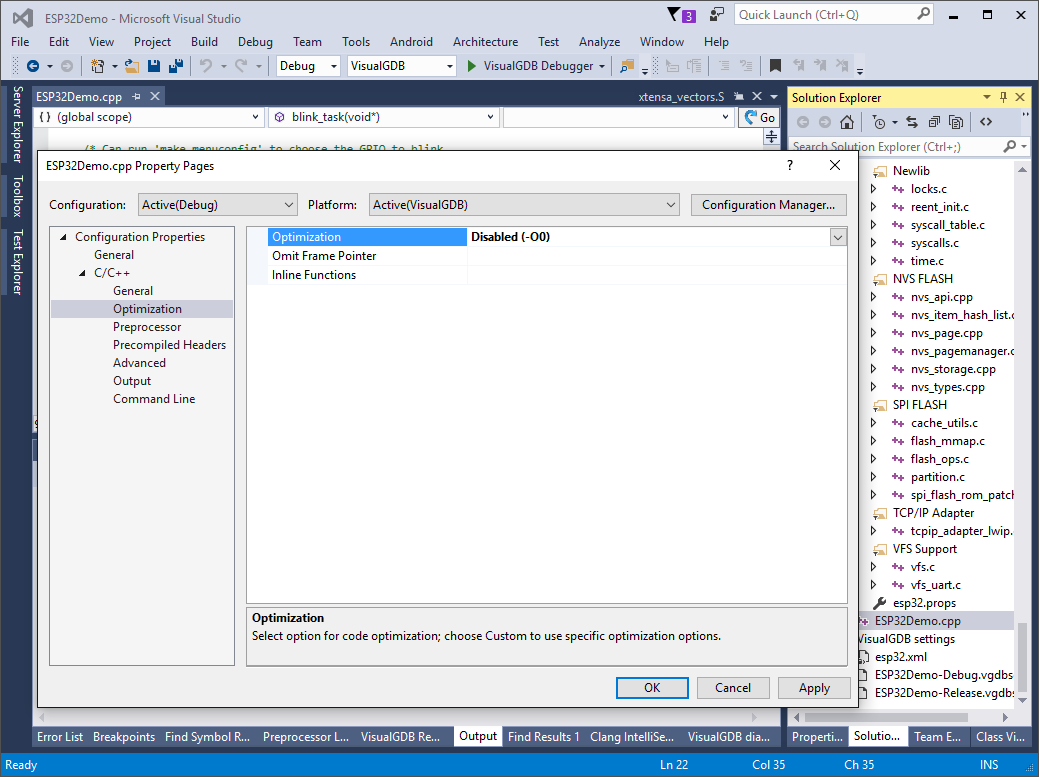This screenshot has height=777, width=1039.
Task: Click Show All Files icon in Solution Explorer
Action: 956,122
